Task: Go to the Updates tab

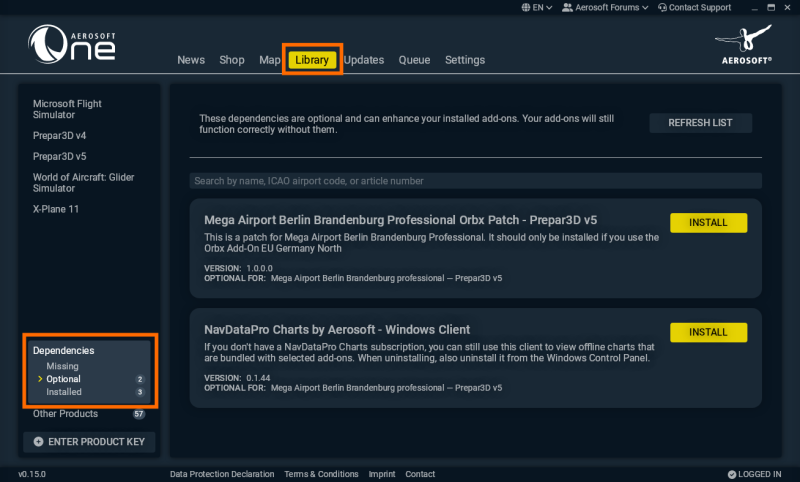Action: [x=364, y=60]
